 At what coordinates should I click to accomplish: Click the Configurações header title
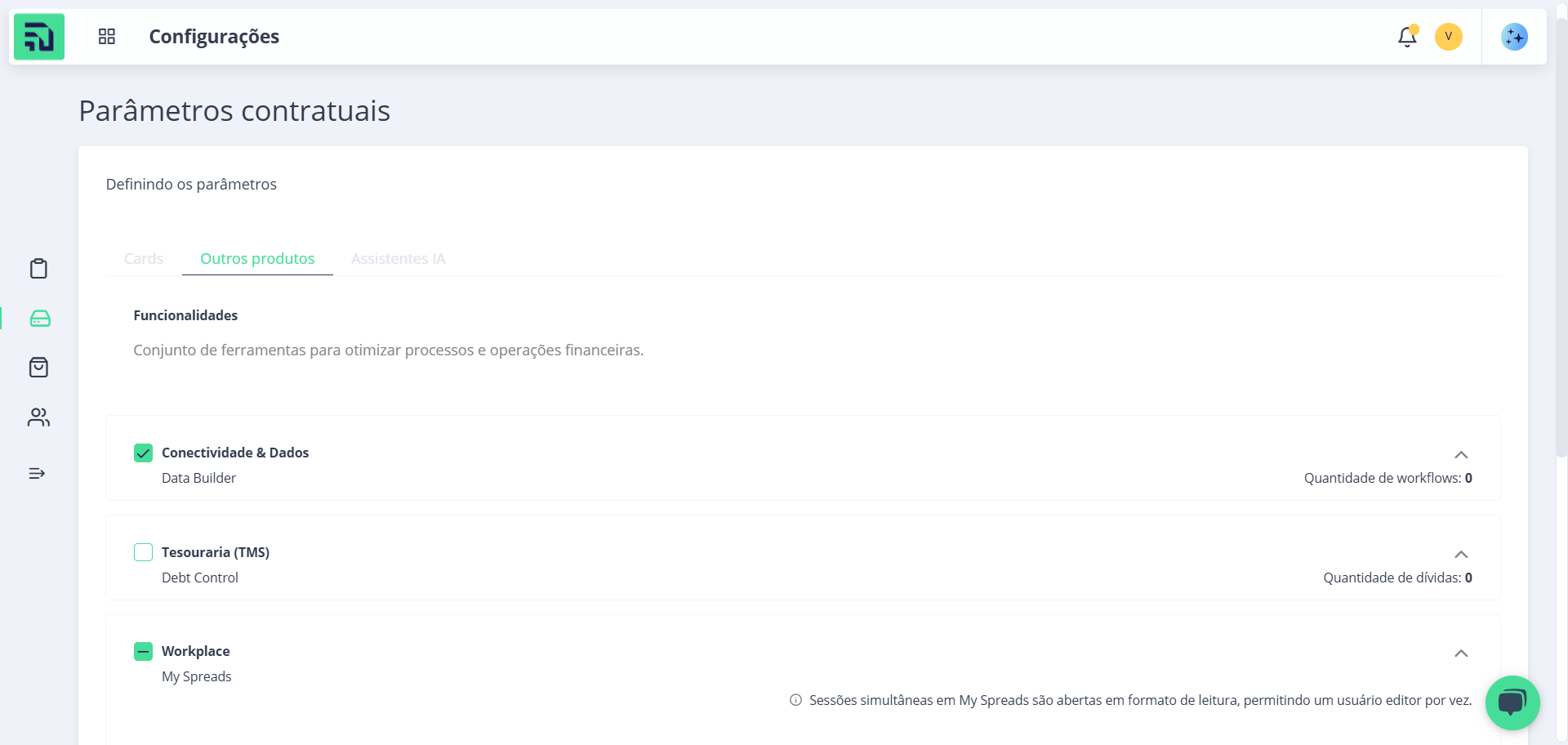(x=214, y=37)
